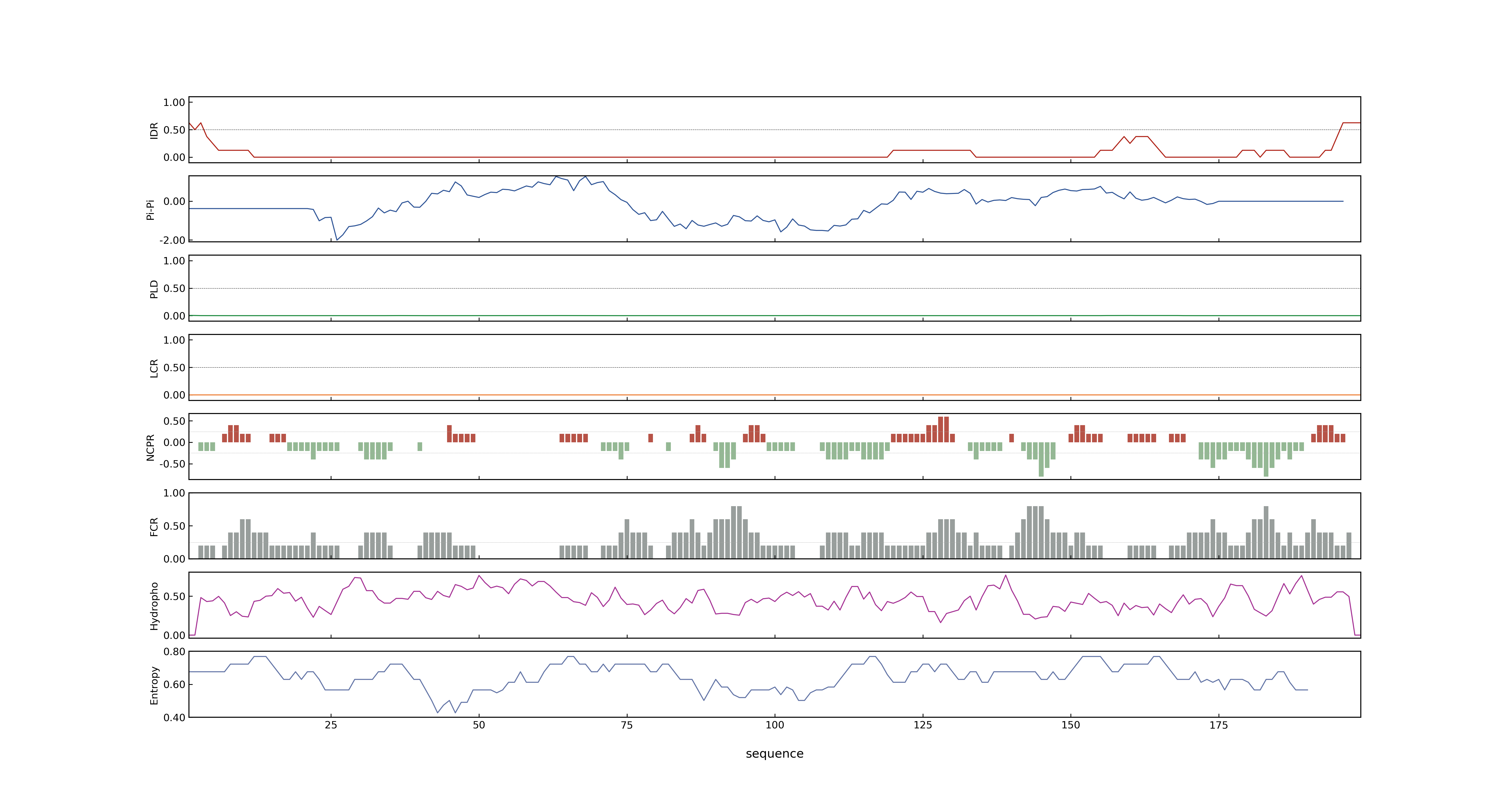1512x806 pixels.
Task: Click the 0.50 tick of the Hydropho panel
Action: [174, 597]
